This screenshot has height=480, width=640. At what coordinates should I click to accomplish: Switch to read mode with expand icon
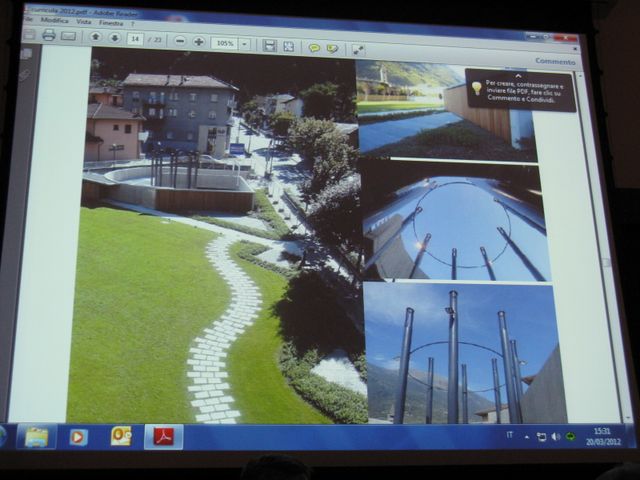point(358,50)
